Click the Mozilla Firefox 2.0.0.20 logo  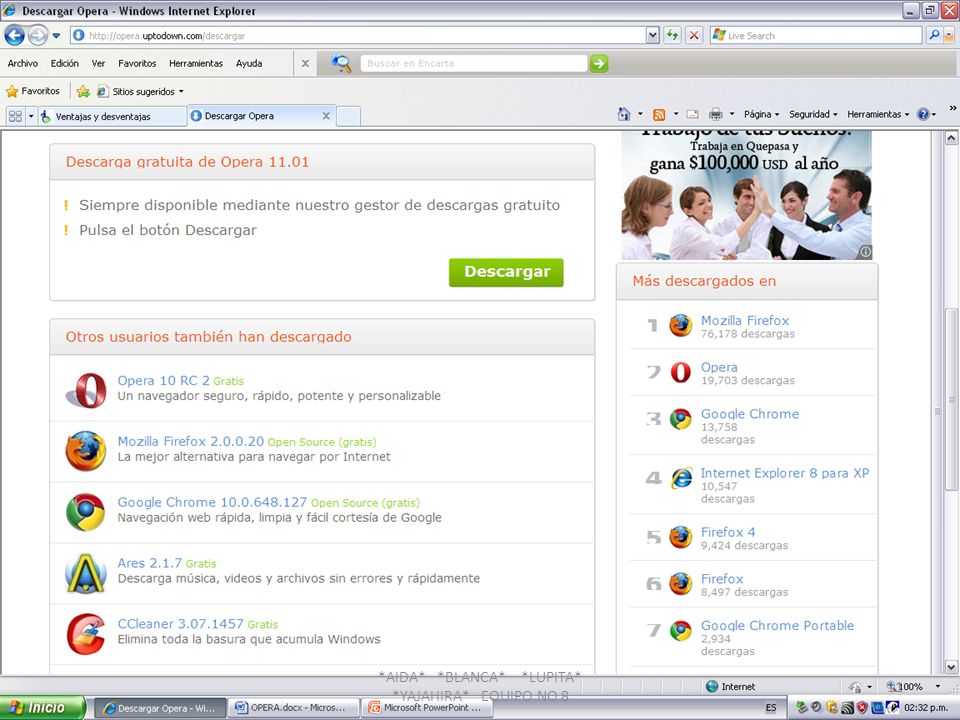pyautogui.click(x=86, y=451)
